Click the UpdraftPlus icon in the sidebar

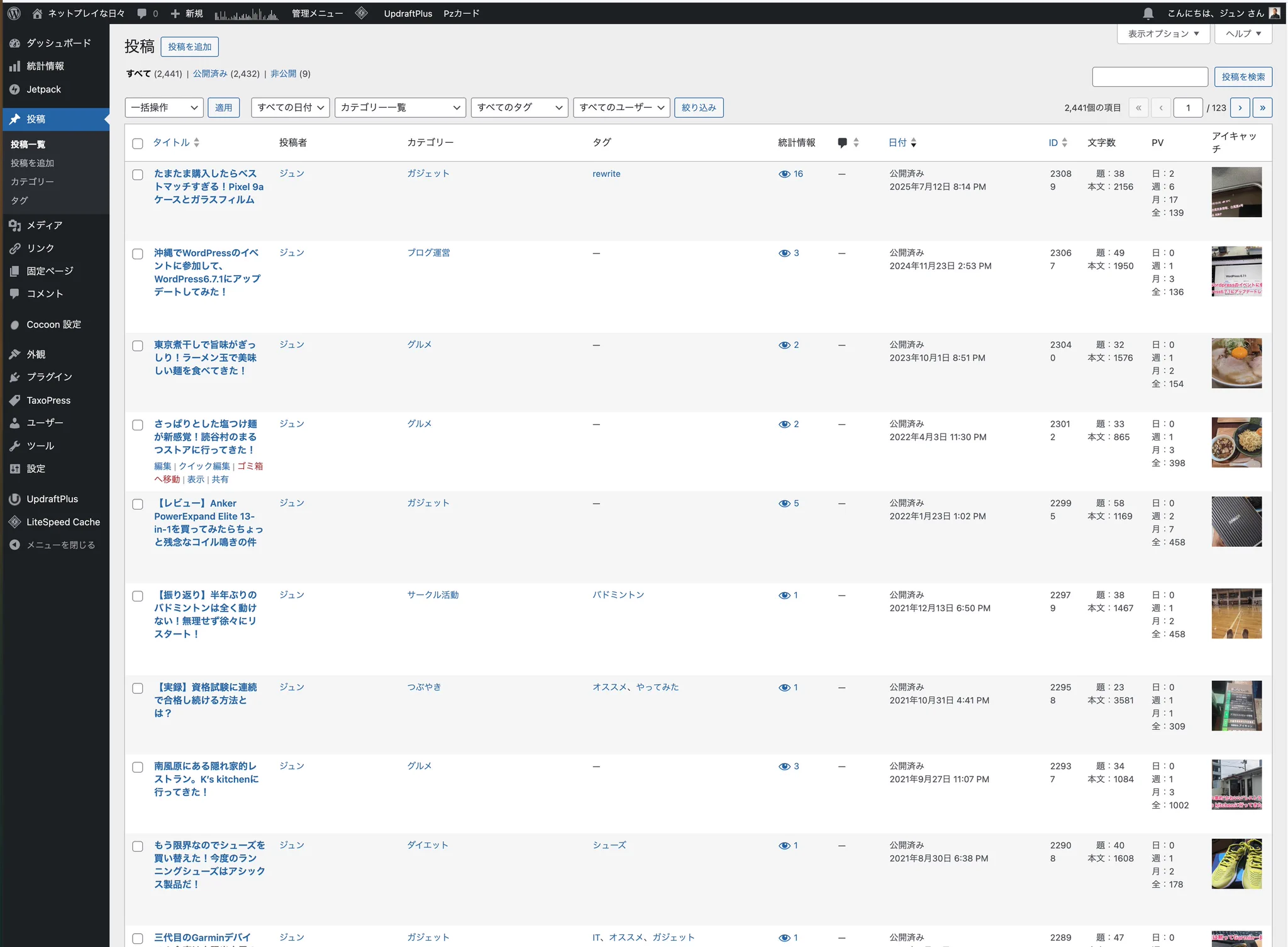[x=15, y=499]
